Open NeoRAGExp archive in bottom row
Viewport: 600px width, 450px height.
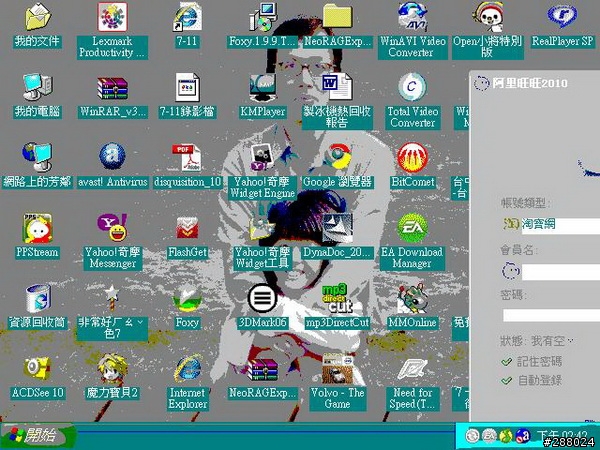(262, 370)
